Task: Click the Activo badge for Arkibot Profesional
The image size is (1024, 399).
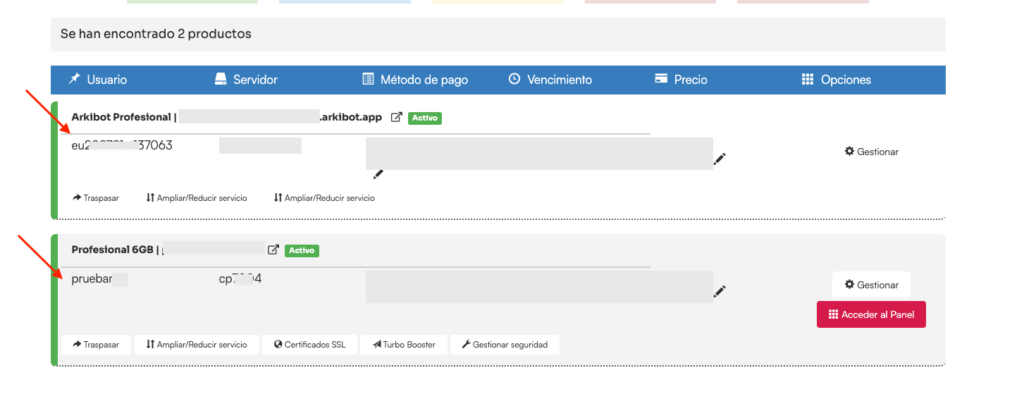Action: click(x=425, y=118)
